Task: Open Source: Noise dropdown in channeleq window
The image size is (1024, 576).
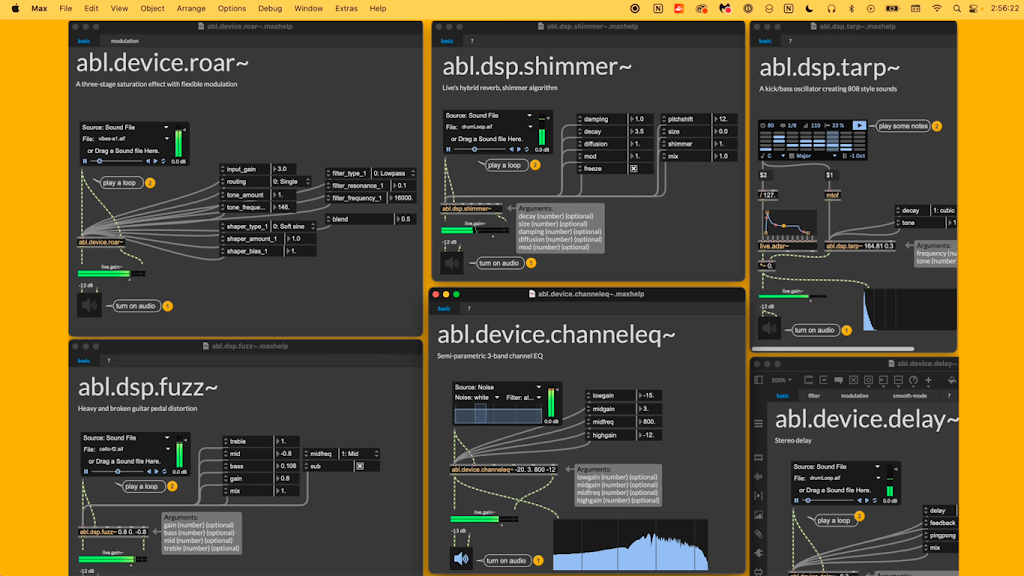Action: coord(498,387)
